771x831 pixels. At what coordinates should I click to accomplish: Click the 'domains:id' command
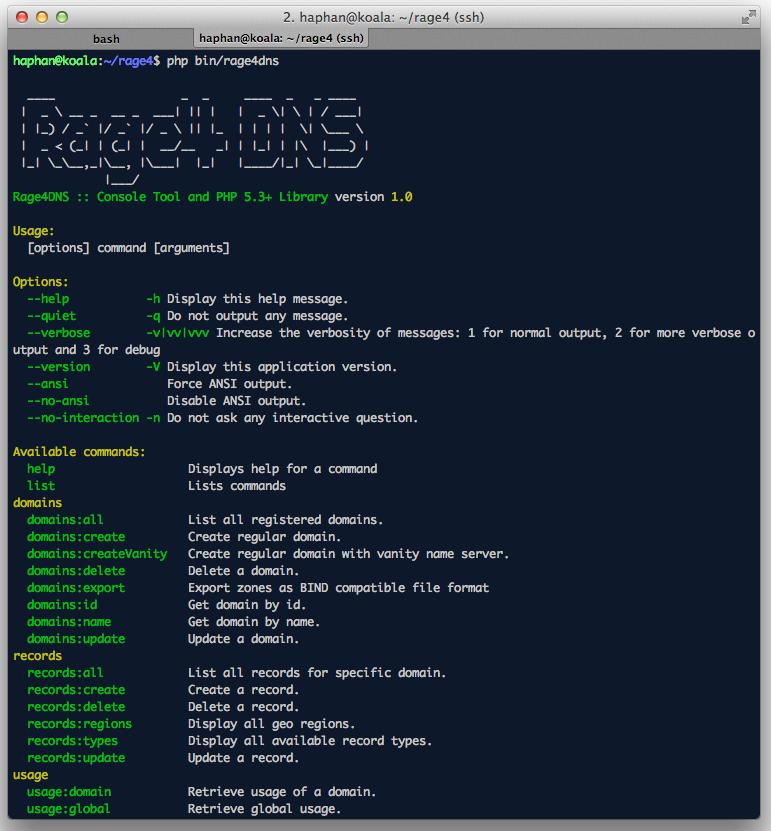click(63, 605)
